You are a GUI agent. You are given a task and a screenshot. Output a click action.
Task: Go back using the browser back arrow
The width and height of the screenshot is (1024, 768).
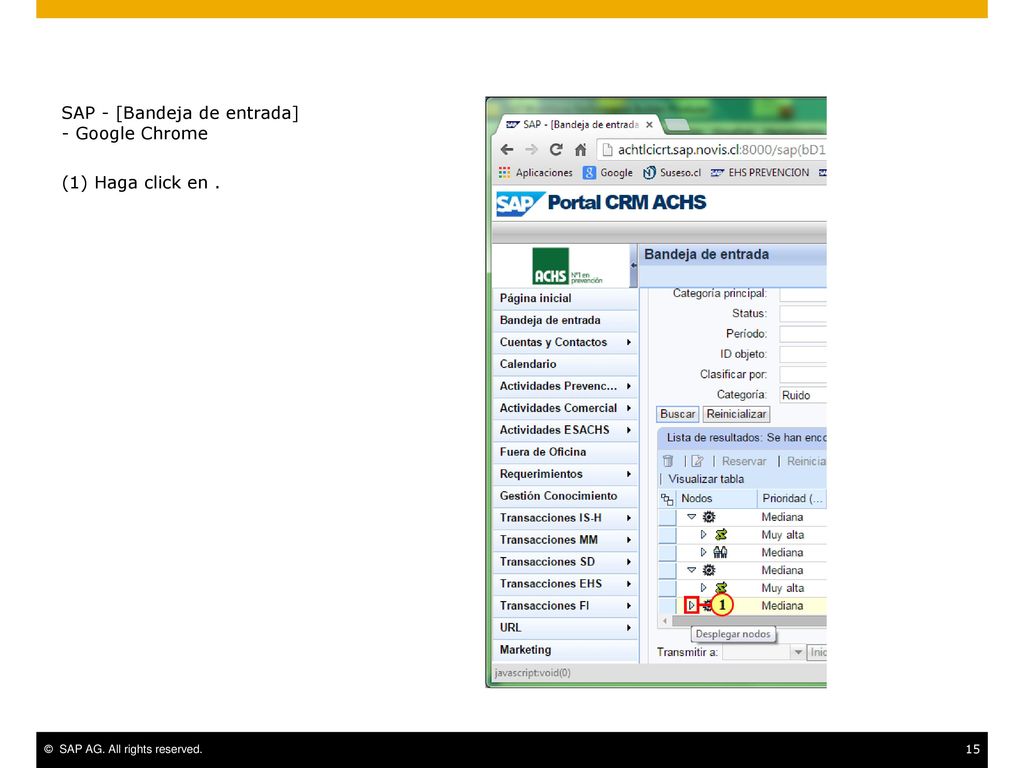click(x=507, y=150)
